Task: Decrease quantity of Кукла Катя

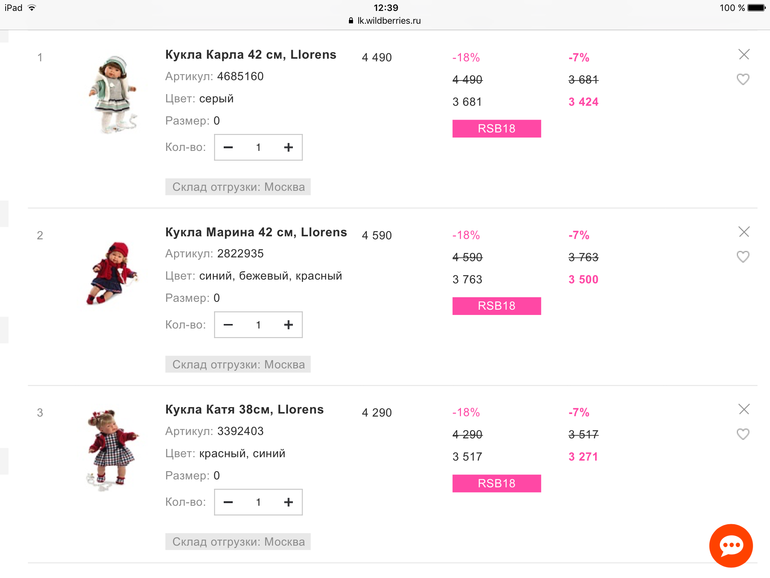Action: [x=228, y=502]
